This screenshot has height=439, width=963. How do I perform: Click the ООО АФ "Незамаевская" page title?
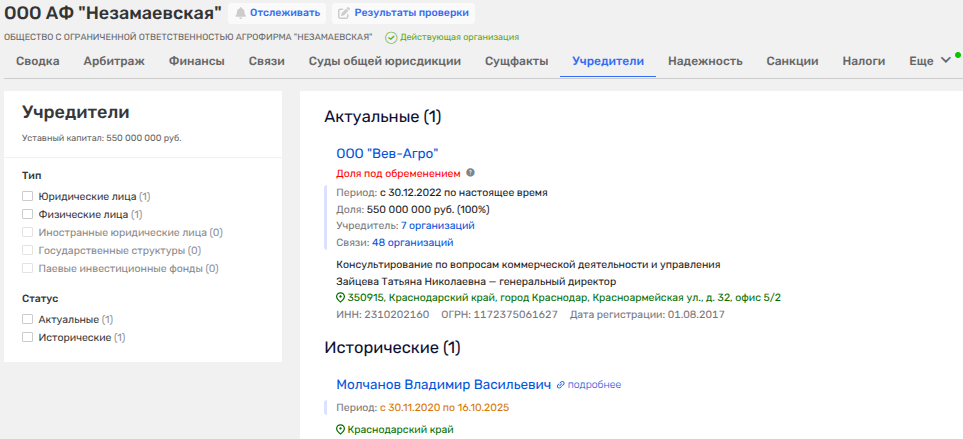[x=112, y=14]
